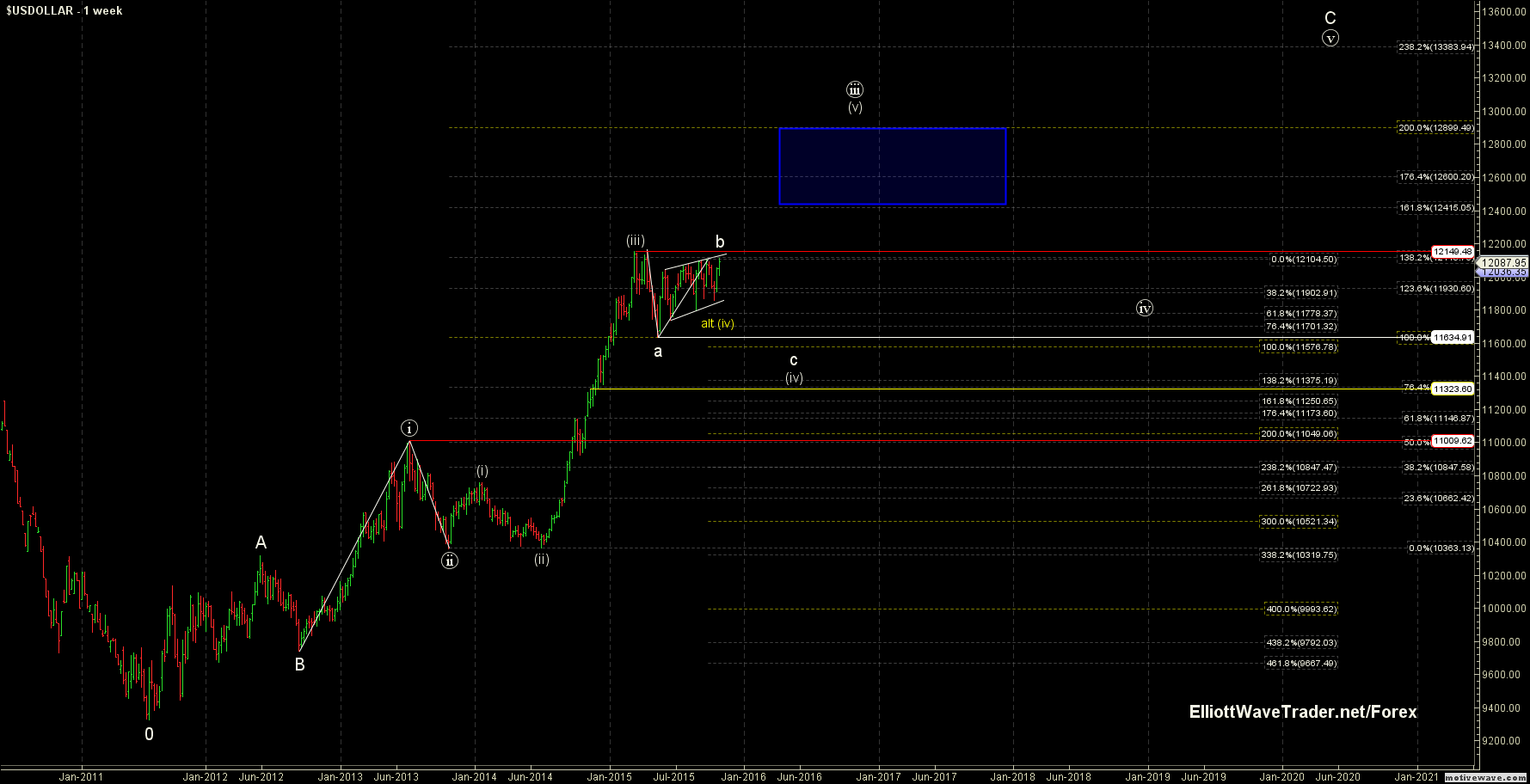Screen dimensions: 1530x784
Task: Click retracement label "76.4%(11701.32)"
Action: (1301, 327)
